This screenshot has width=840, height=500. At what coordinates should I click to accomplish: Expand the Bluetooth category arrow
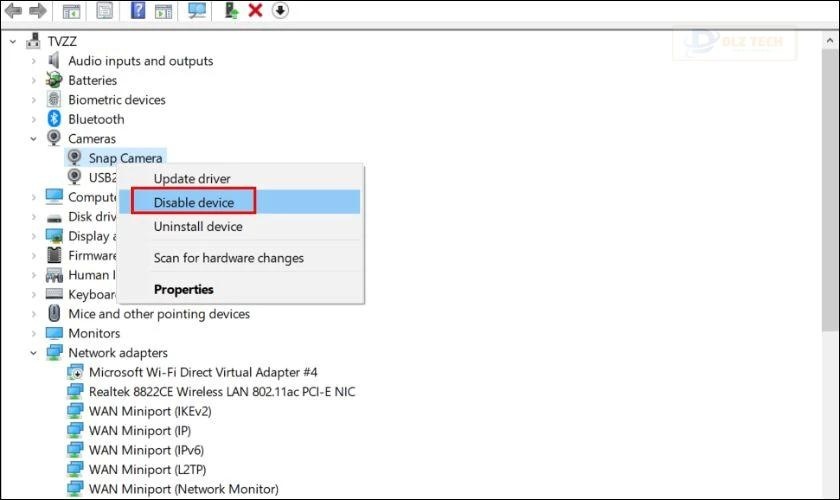pos(34,120)
